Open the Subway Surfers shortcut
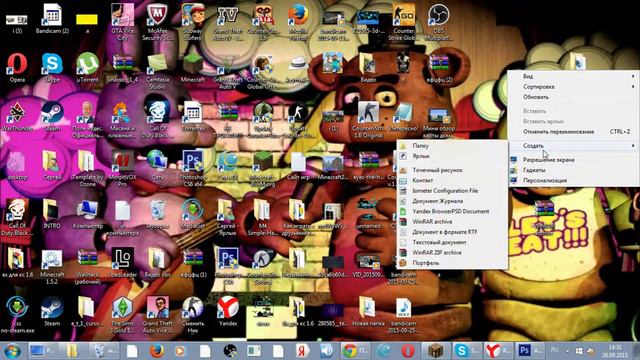640x360 pixels. pos(192,22)
